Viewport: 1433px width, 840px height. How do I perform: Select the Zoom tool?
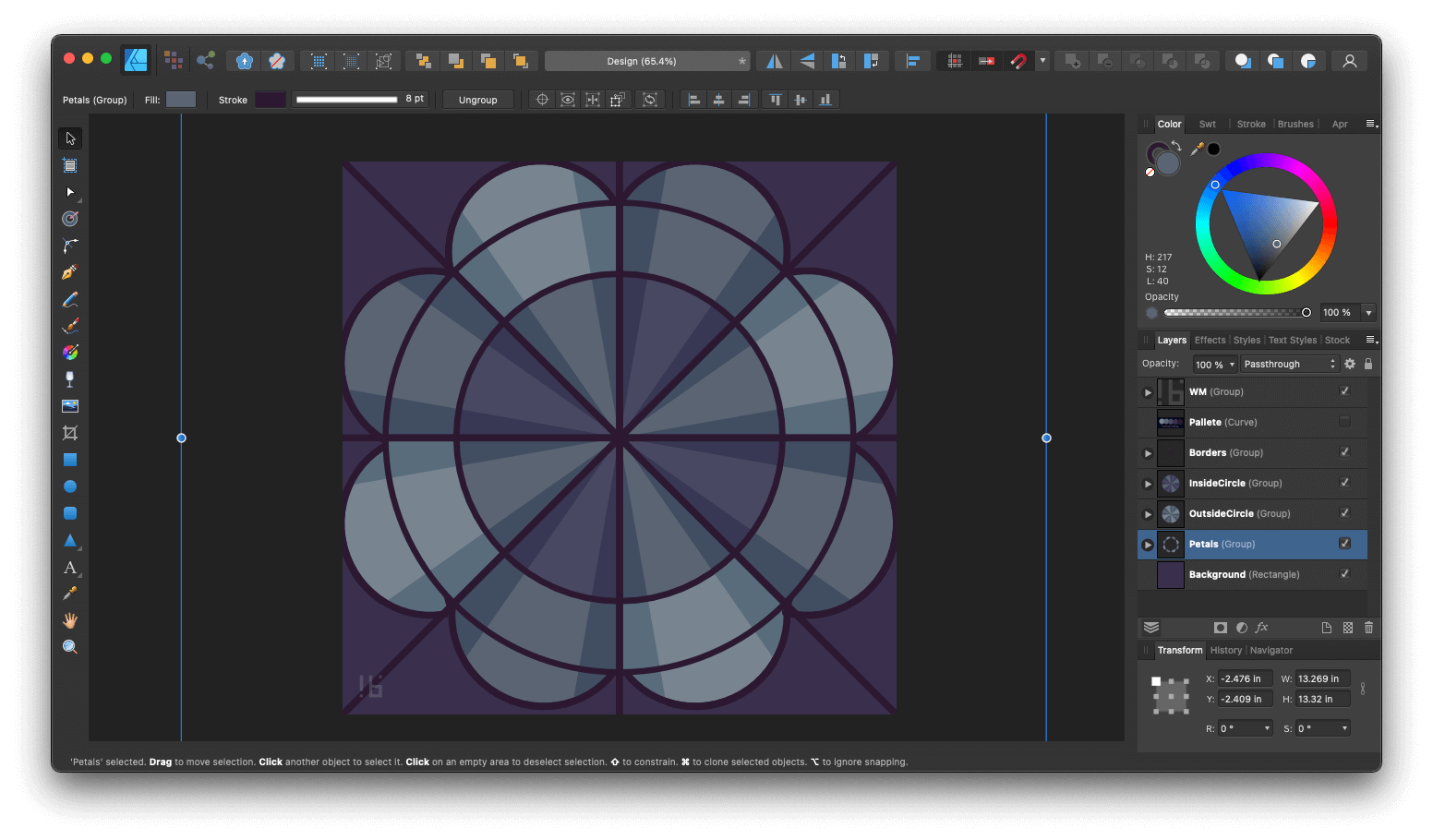tap(69, 646)
